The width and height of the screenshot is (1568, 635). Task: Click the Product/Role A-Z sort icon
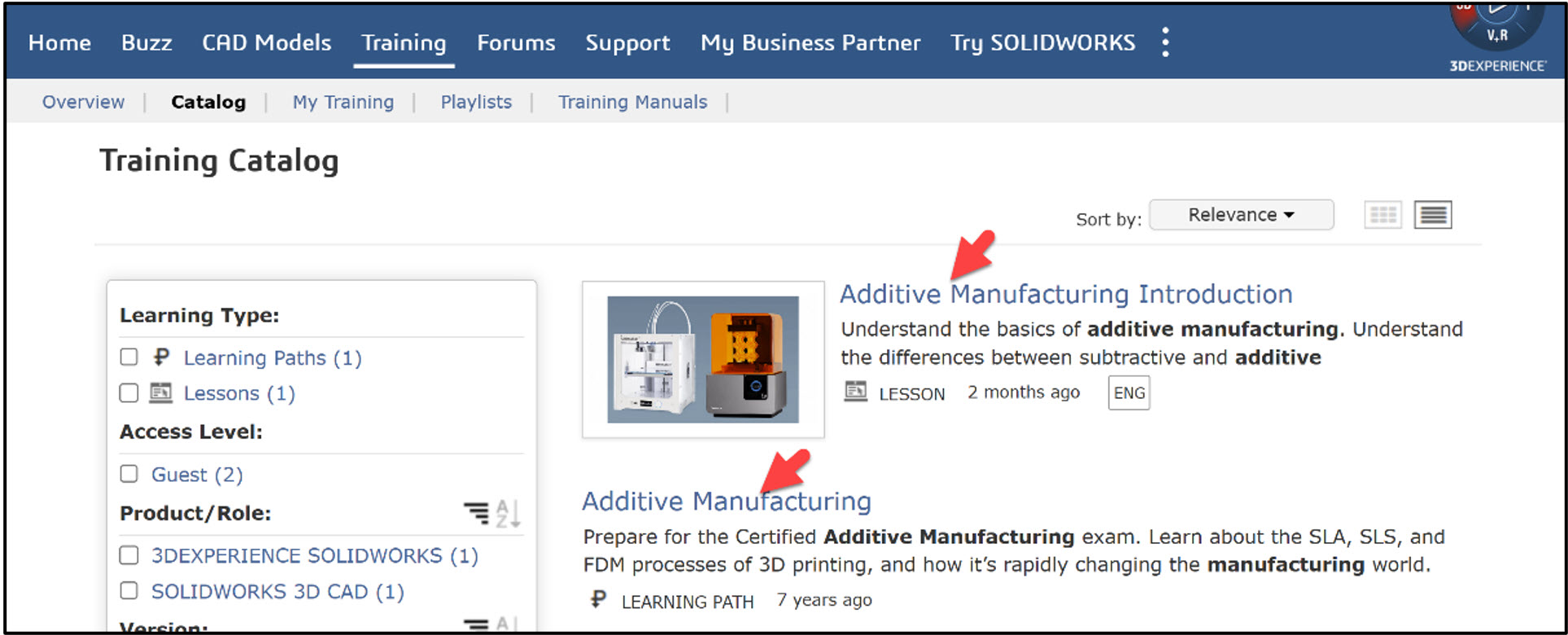coord(508,513)
